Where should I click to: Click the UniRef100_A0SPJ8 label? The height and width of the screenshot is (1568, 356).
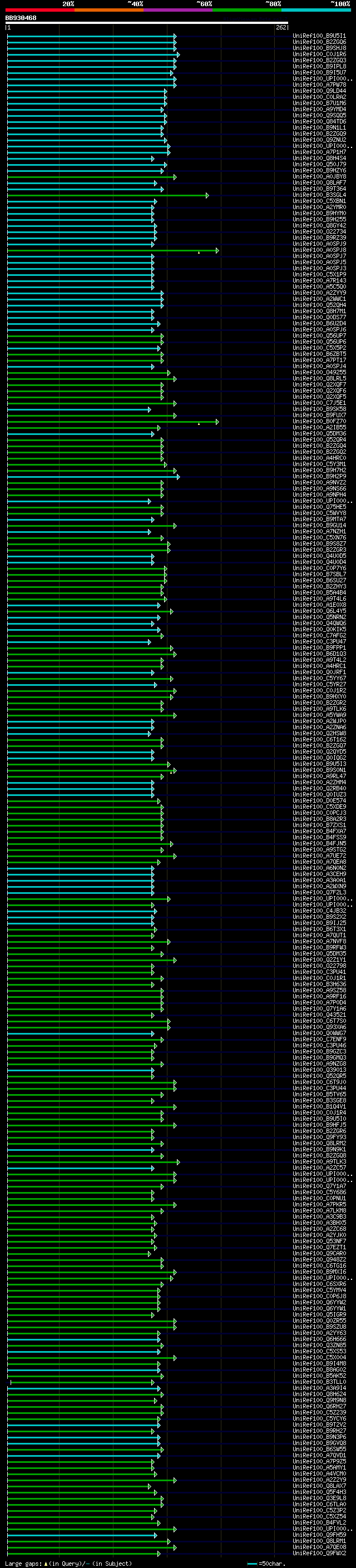[319, 250]
